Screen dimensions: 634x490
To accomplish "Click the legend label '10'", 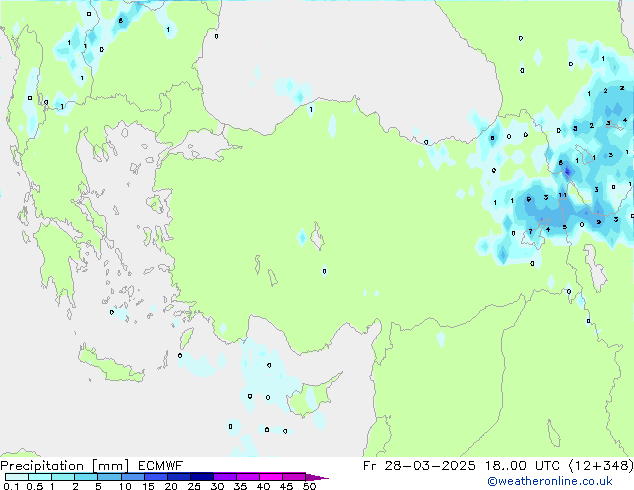I will pos(125,486).
